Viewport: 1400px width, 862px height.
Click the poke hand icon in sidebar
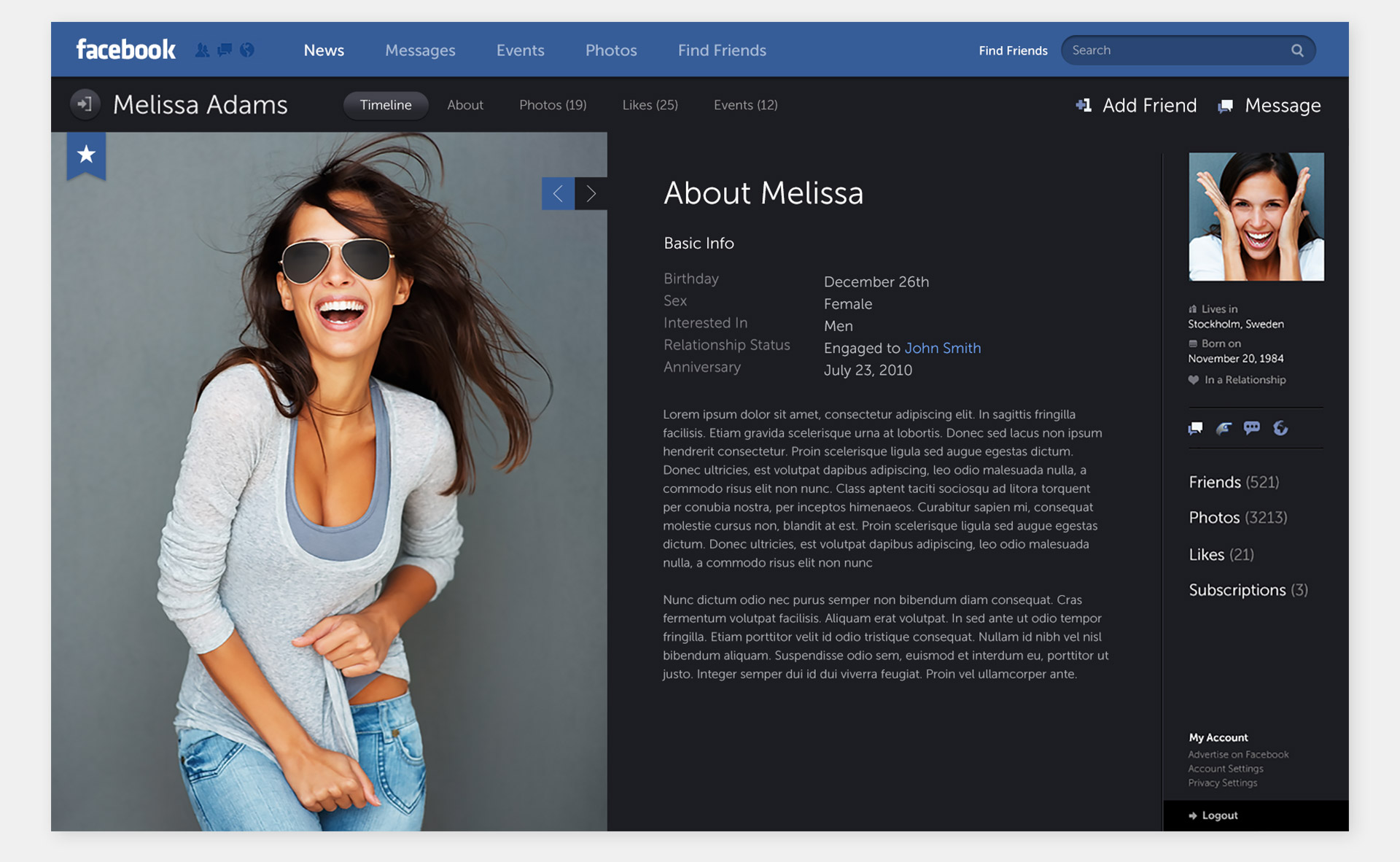[x=1224, y=428]
